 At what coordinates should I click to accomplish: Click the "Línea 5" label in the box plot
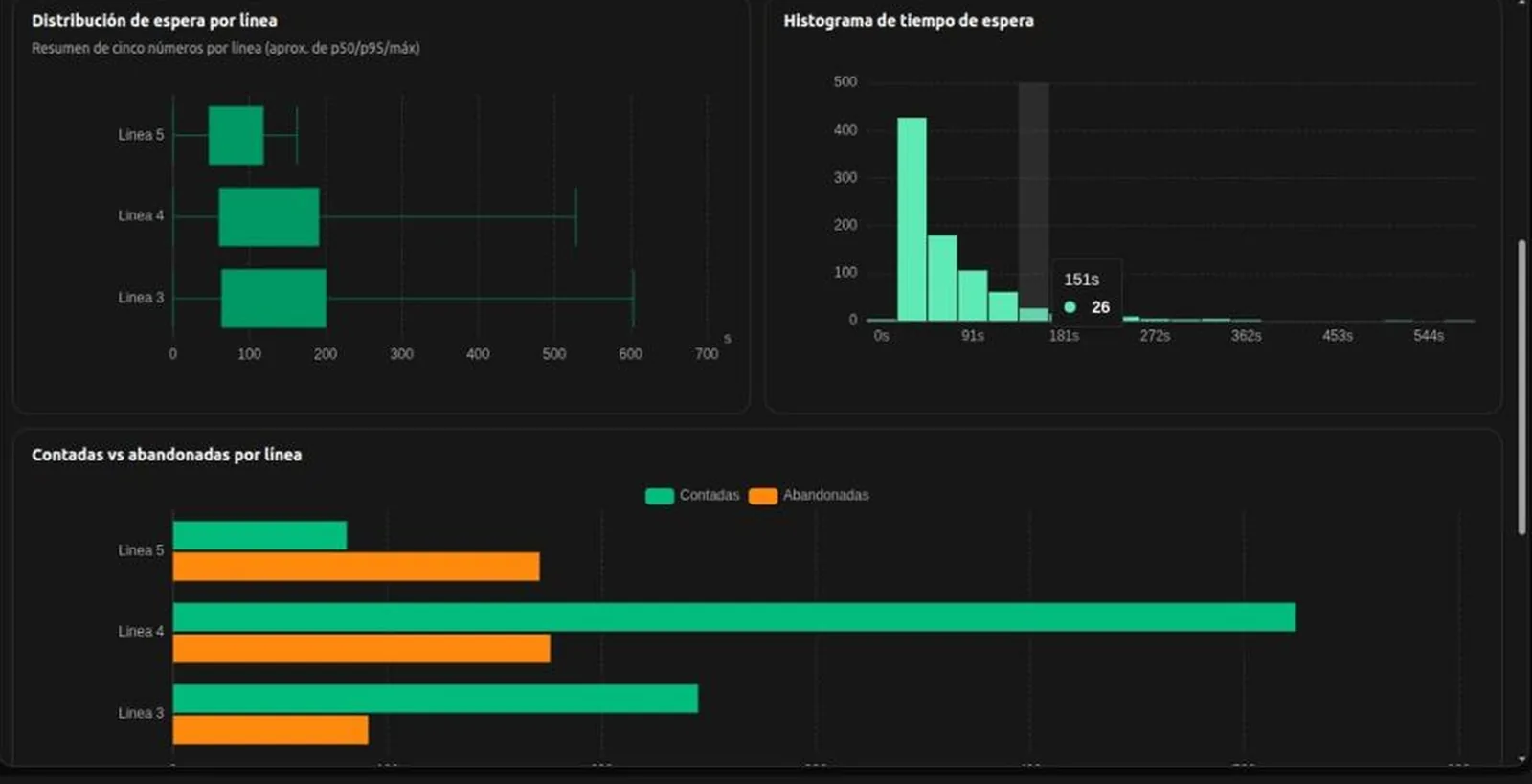pos(141,135)
